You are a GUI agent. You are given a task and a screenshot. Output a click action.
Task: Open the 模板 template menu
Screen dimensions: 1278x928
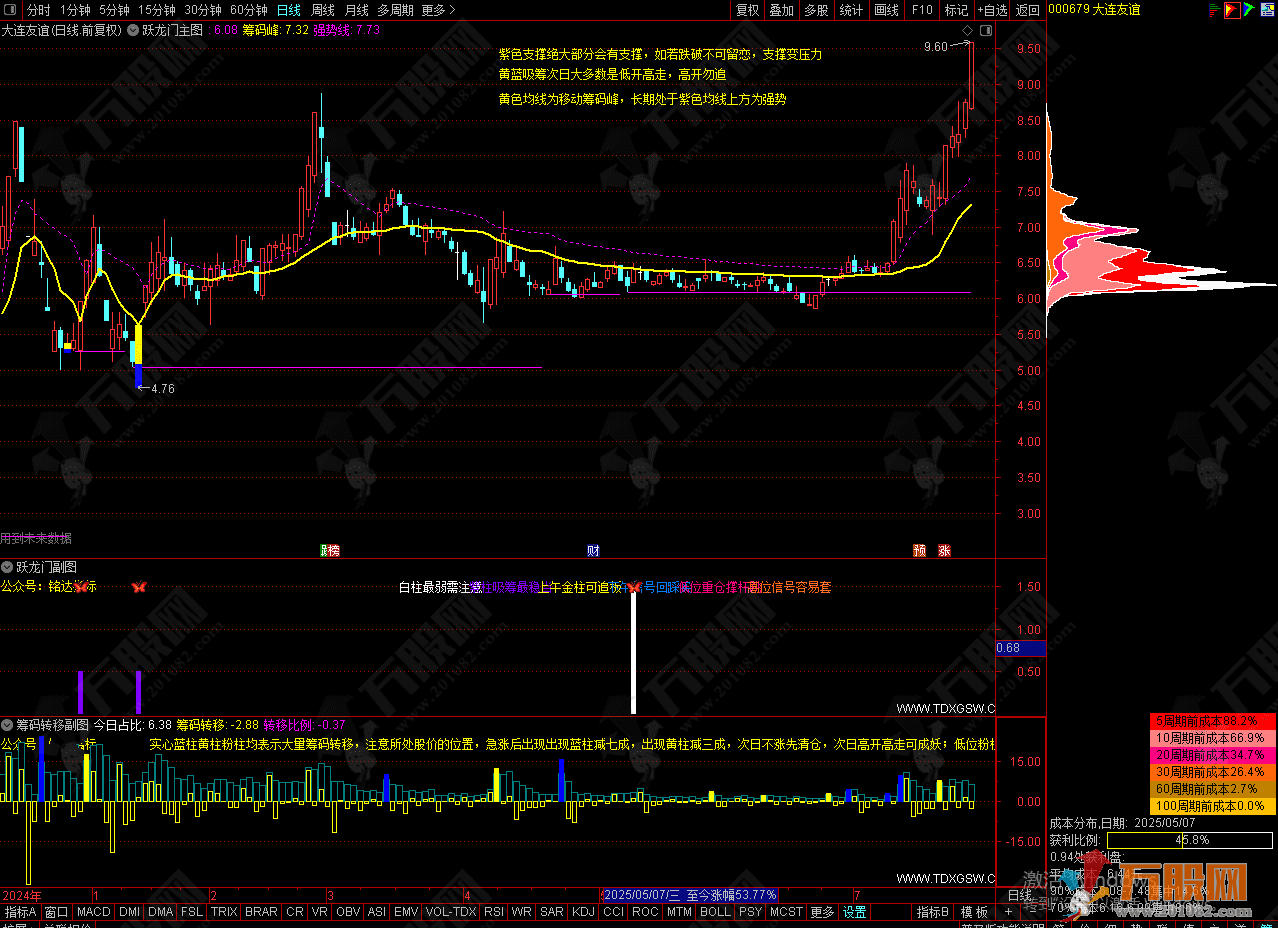974,912
